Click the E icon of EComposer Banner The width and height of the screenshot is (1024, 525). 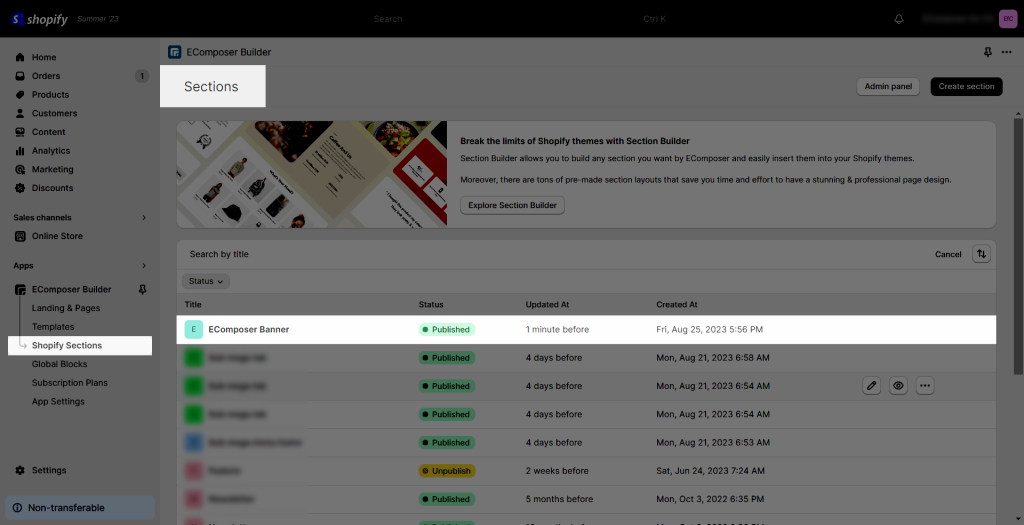coord(193,329)
